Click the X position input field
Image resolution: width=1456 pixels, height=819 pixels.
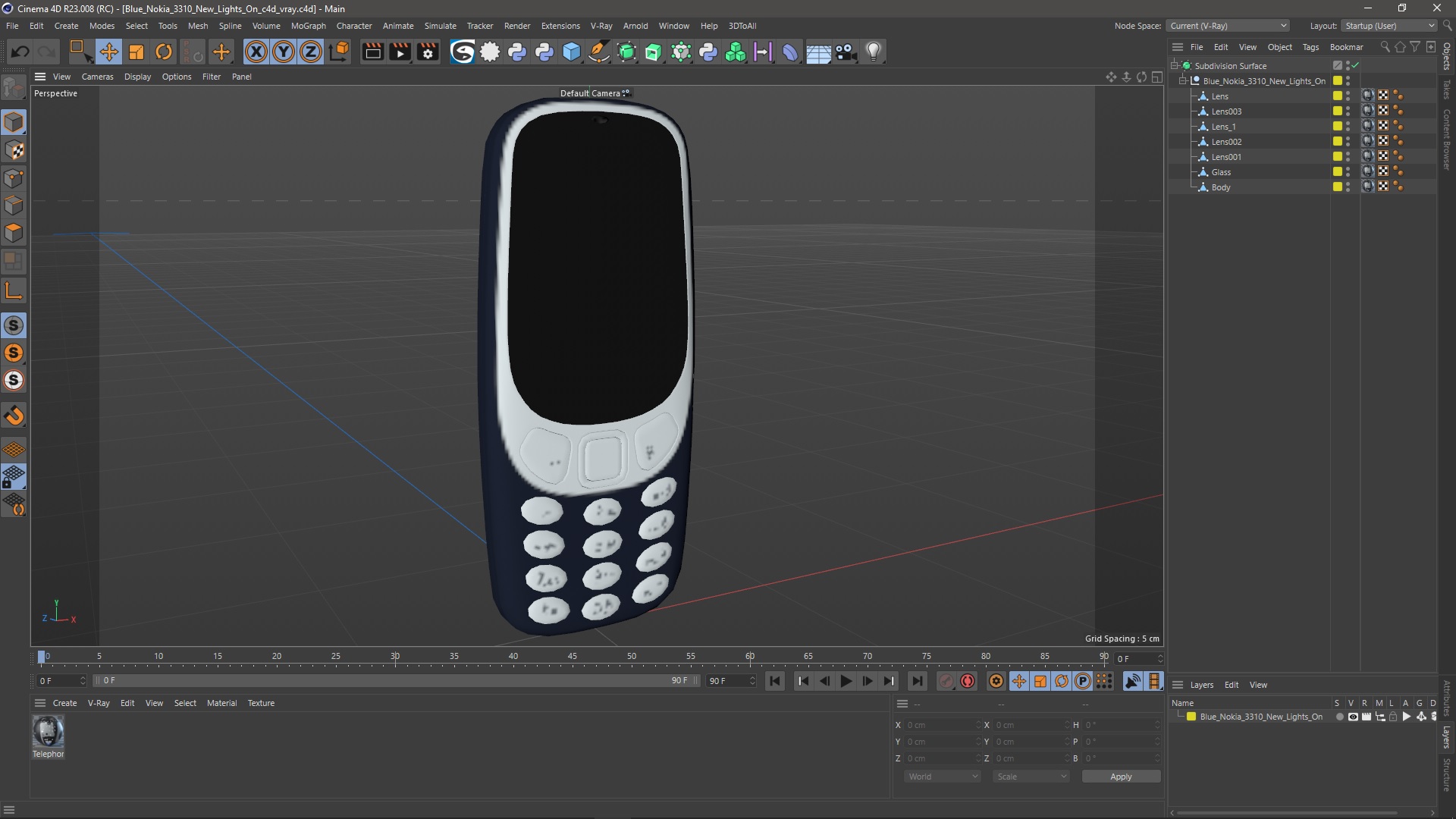tap(943, 725)
